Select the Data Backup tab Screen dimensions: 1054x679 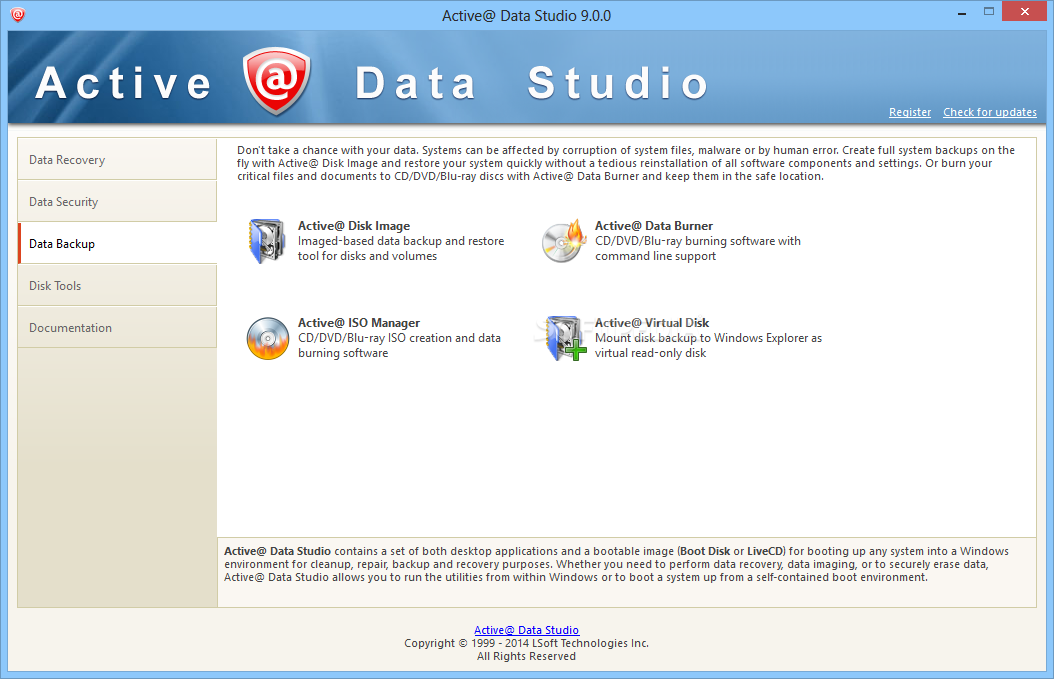tap(117, 243)
